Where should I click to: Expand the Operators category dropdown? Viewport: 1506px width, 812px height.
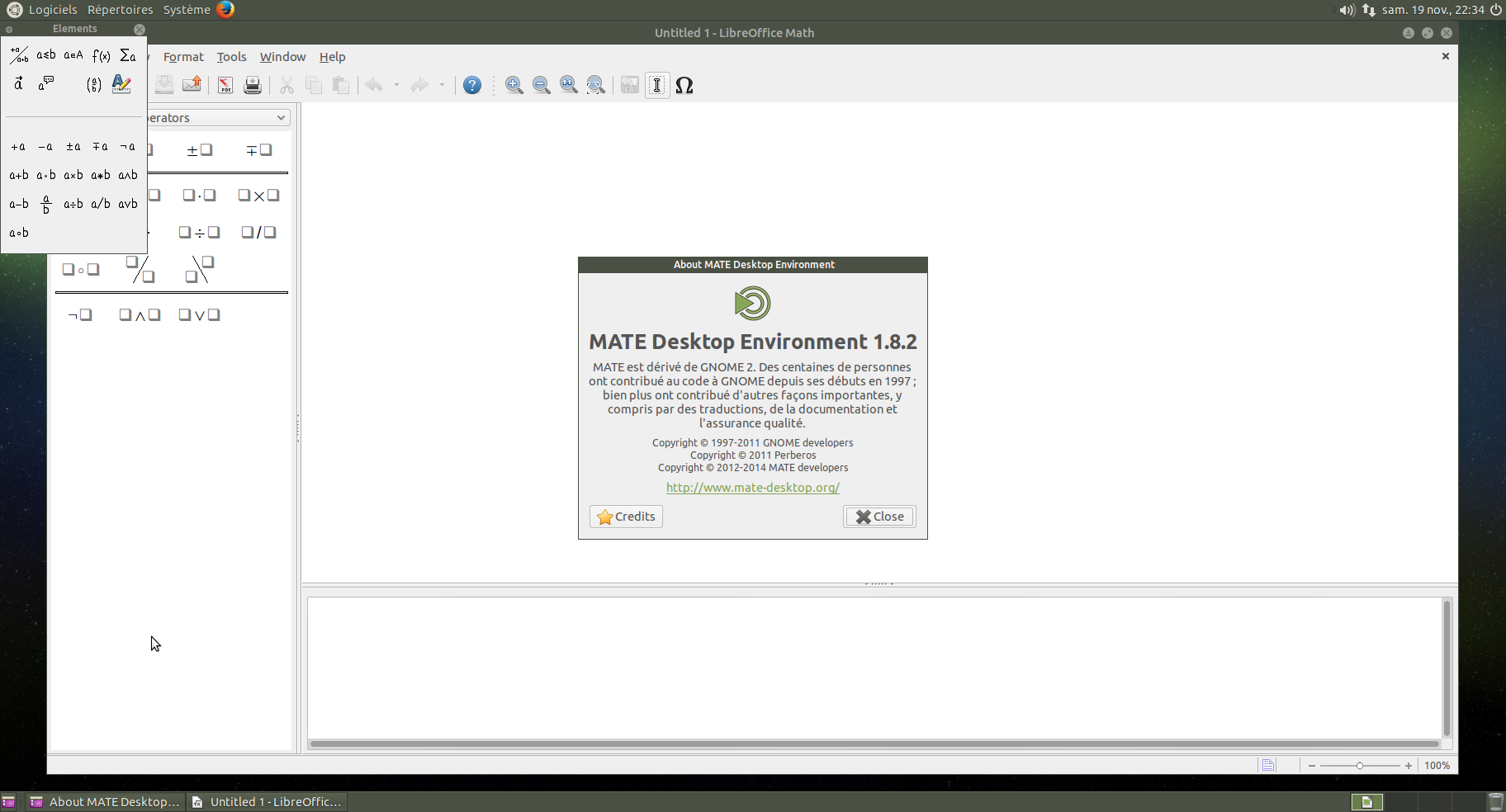pos(281,118)
